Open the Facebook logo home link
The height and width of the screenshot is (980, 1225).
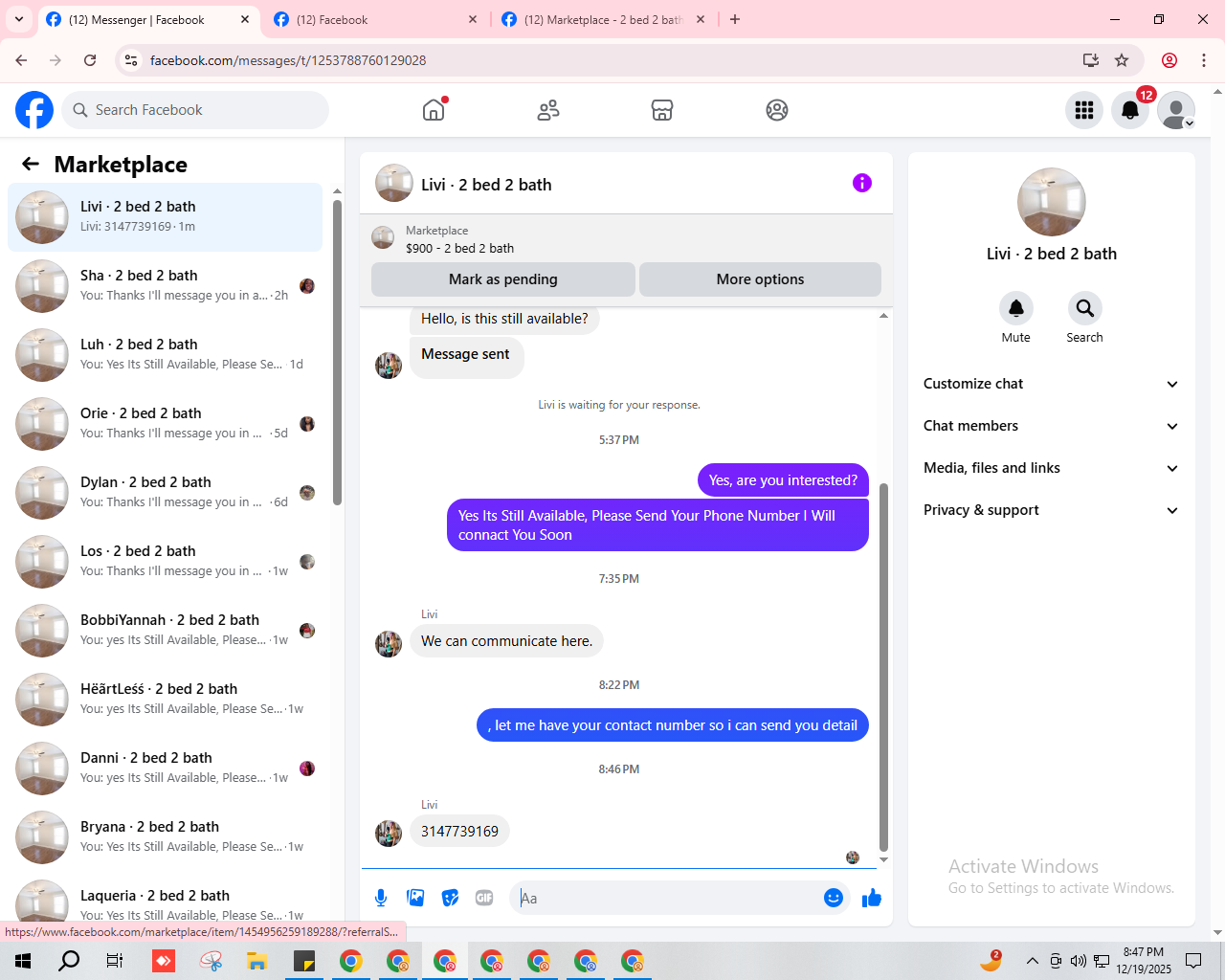pos(34,110)
